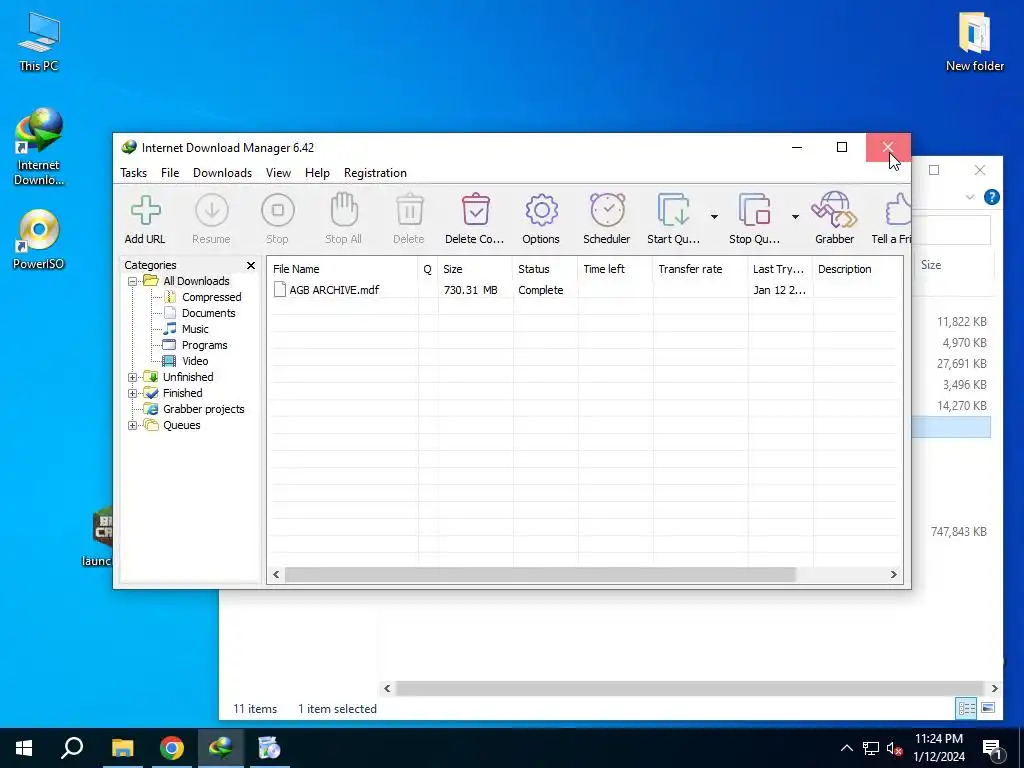Image resolution: width=1024 pixels, height=768 pixels.
Task: Open the File menu
Action: (170, 173)
